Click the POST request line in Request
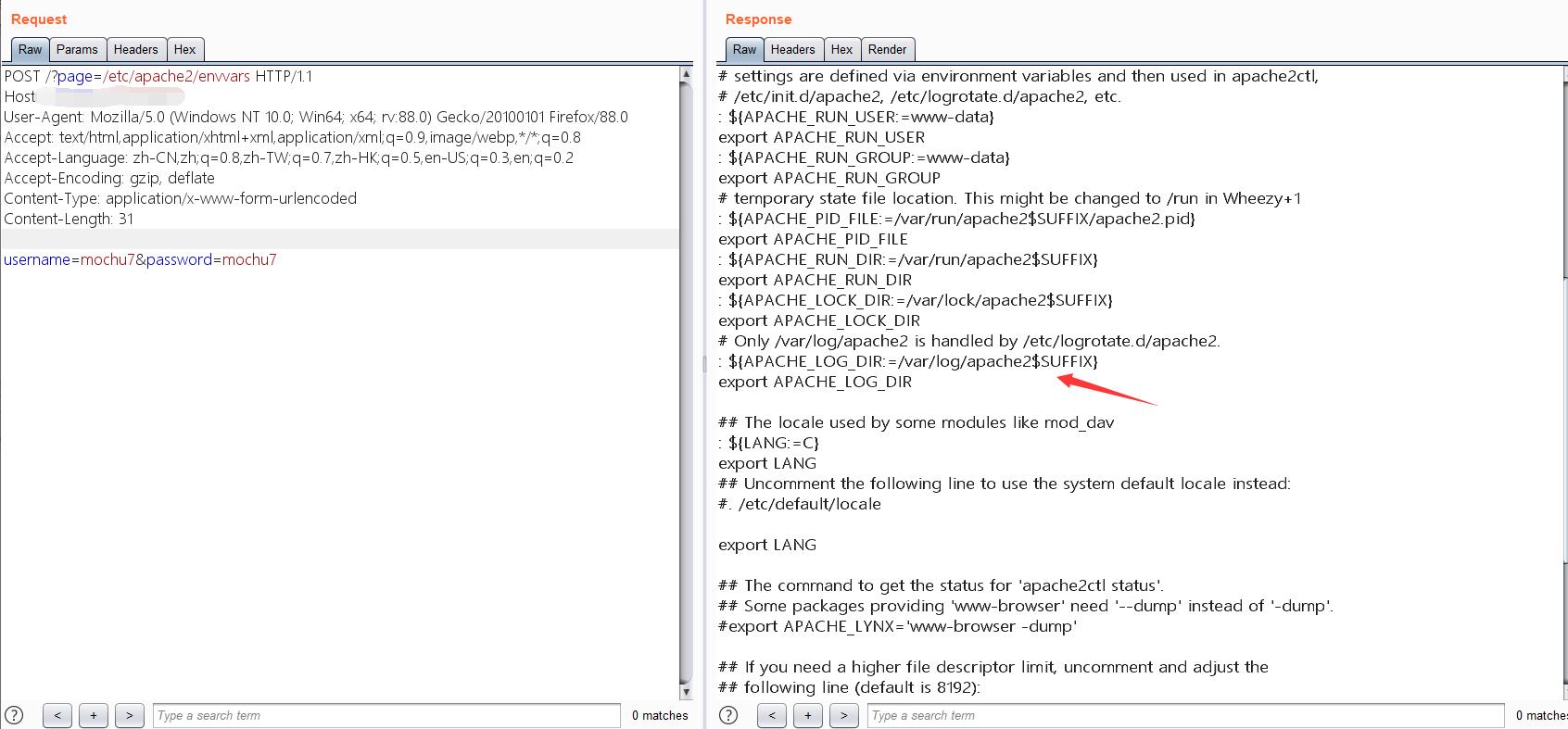Image resolution: width=1568 pixels, height=729 pixels. 158,76
